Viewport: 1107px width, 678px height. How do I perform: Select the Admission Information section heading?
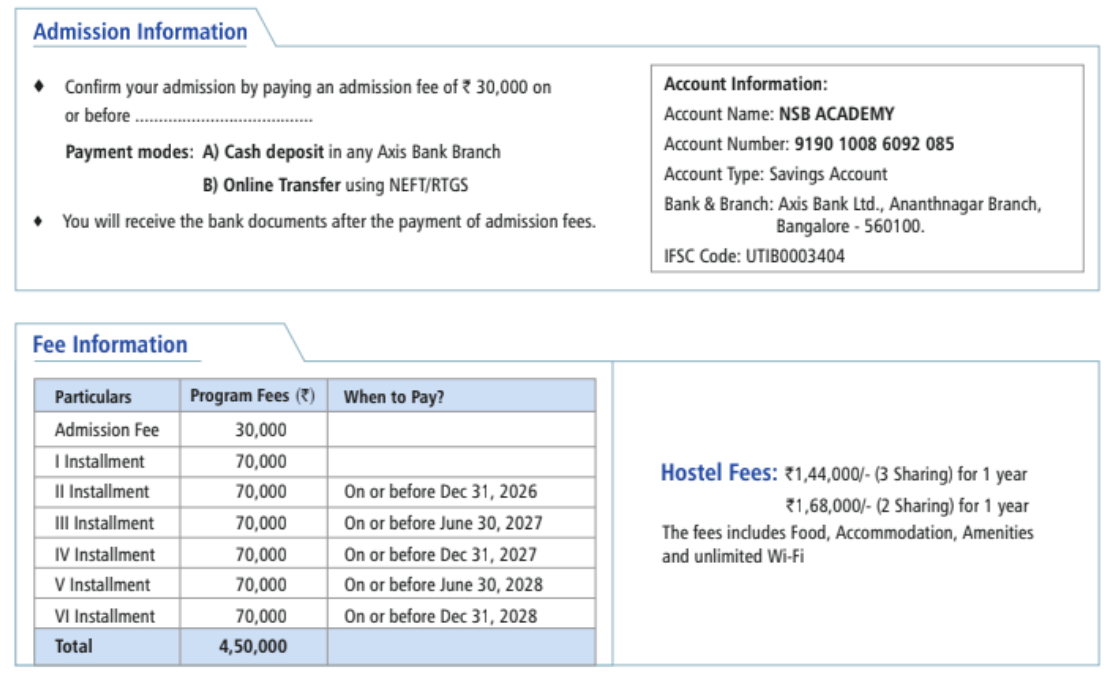pyautogui.click(x=140, y=32)
